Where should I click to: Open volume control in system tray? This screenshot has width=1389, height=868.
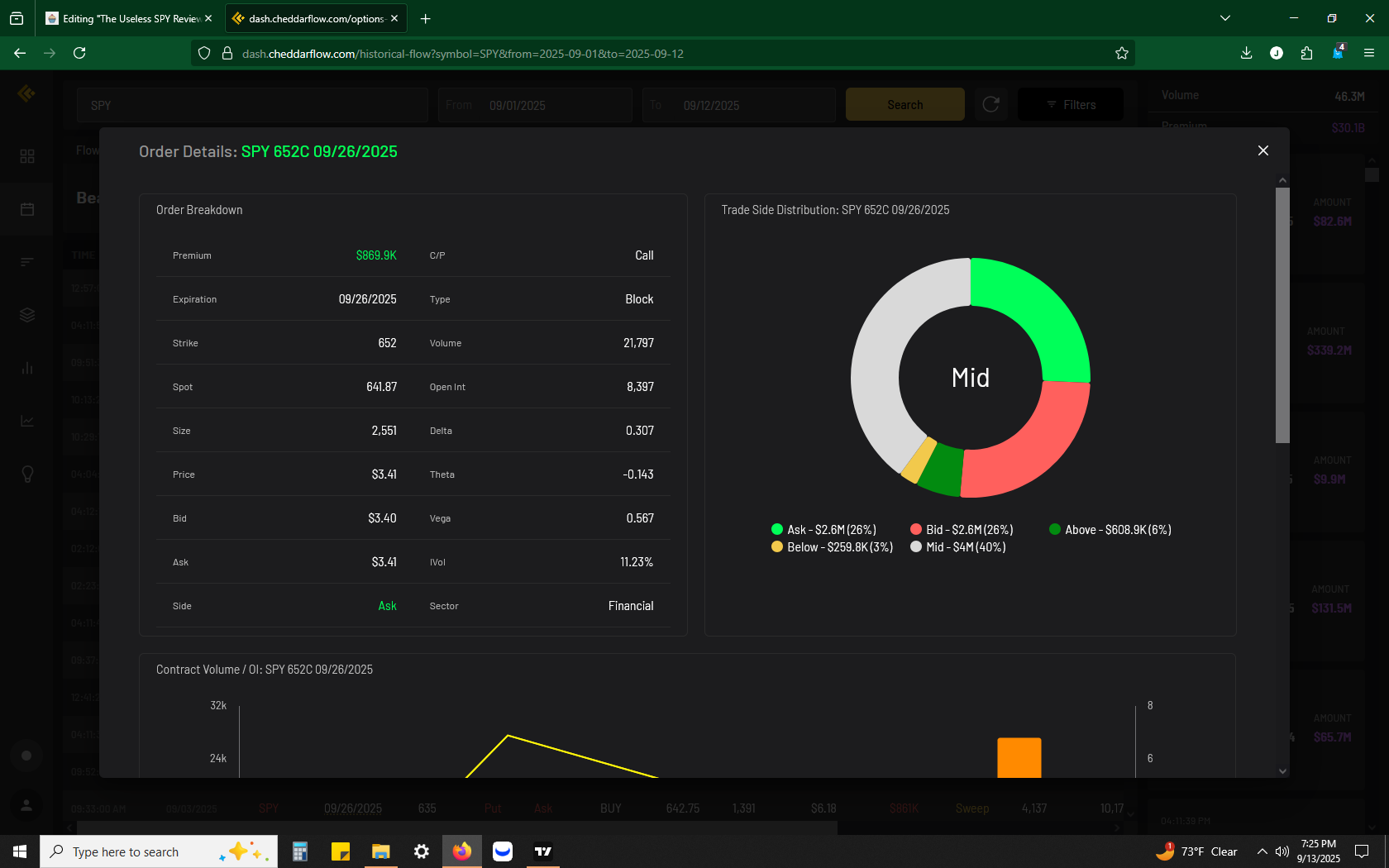coord(1282,851)
